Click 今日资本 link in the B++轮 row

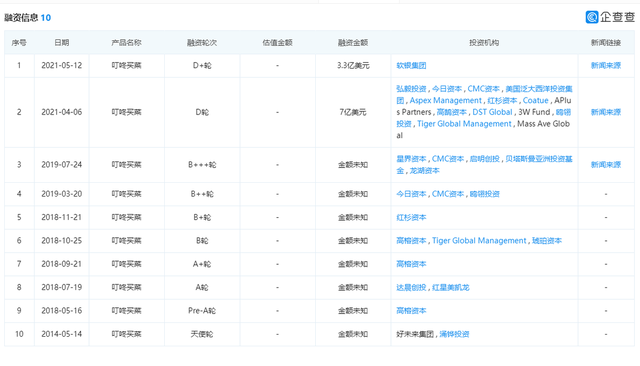(411, 194)
